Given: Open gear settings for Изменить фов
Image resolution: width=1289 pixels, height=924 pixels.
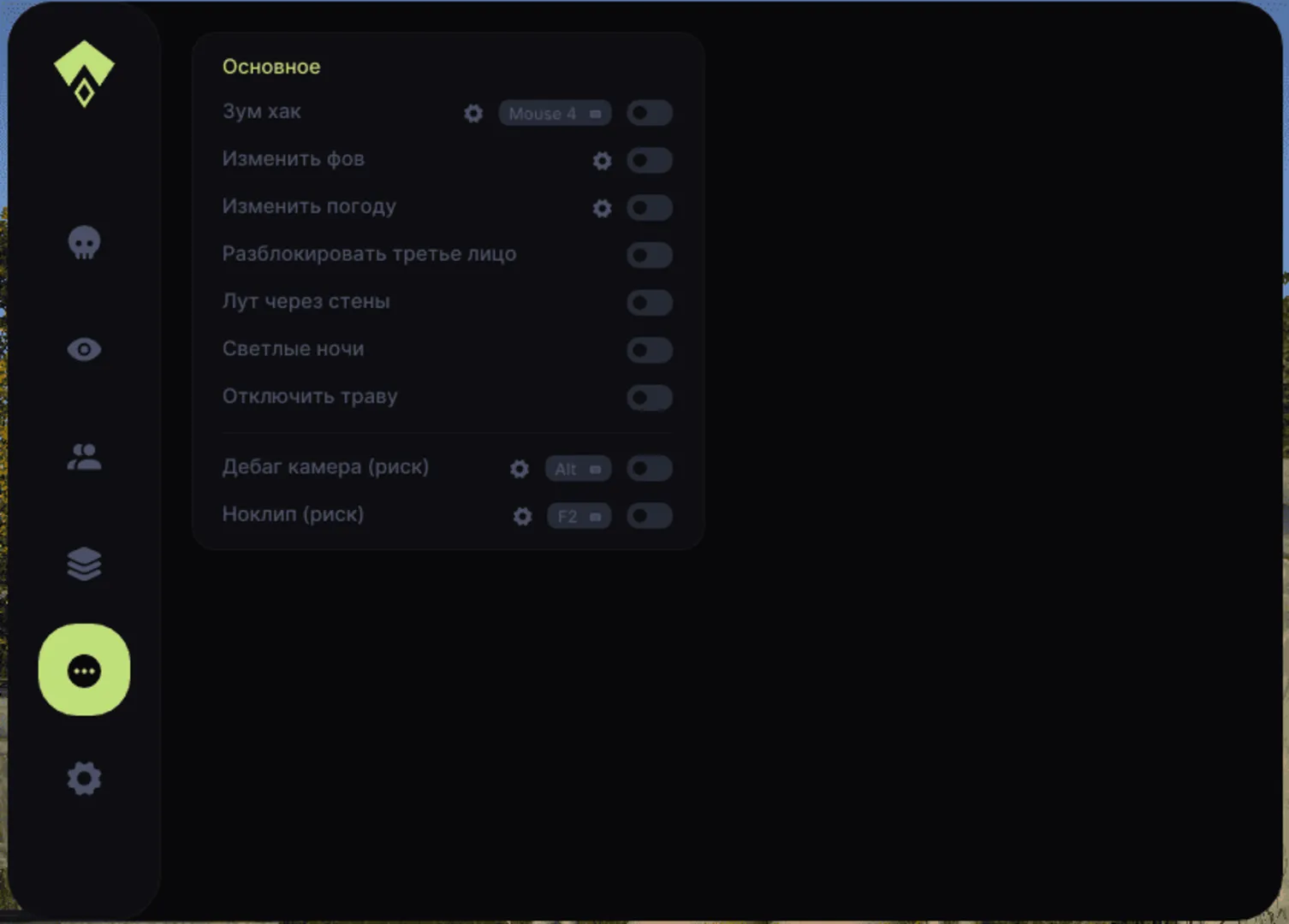Looking at the screenshot, I should click(x=603, y=161).
